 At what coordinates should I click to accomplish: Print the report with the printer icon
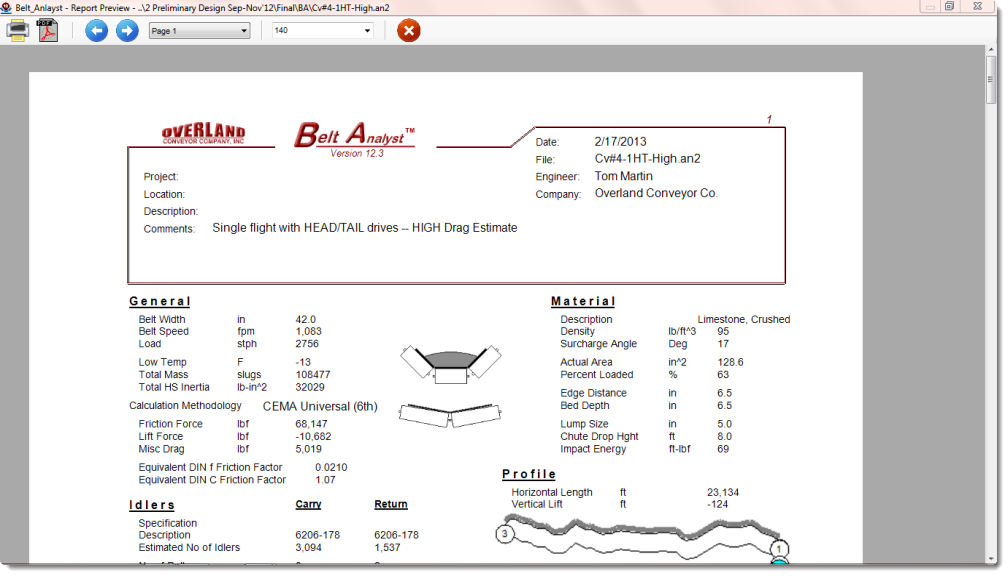(x=17, y=30)
